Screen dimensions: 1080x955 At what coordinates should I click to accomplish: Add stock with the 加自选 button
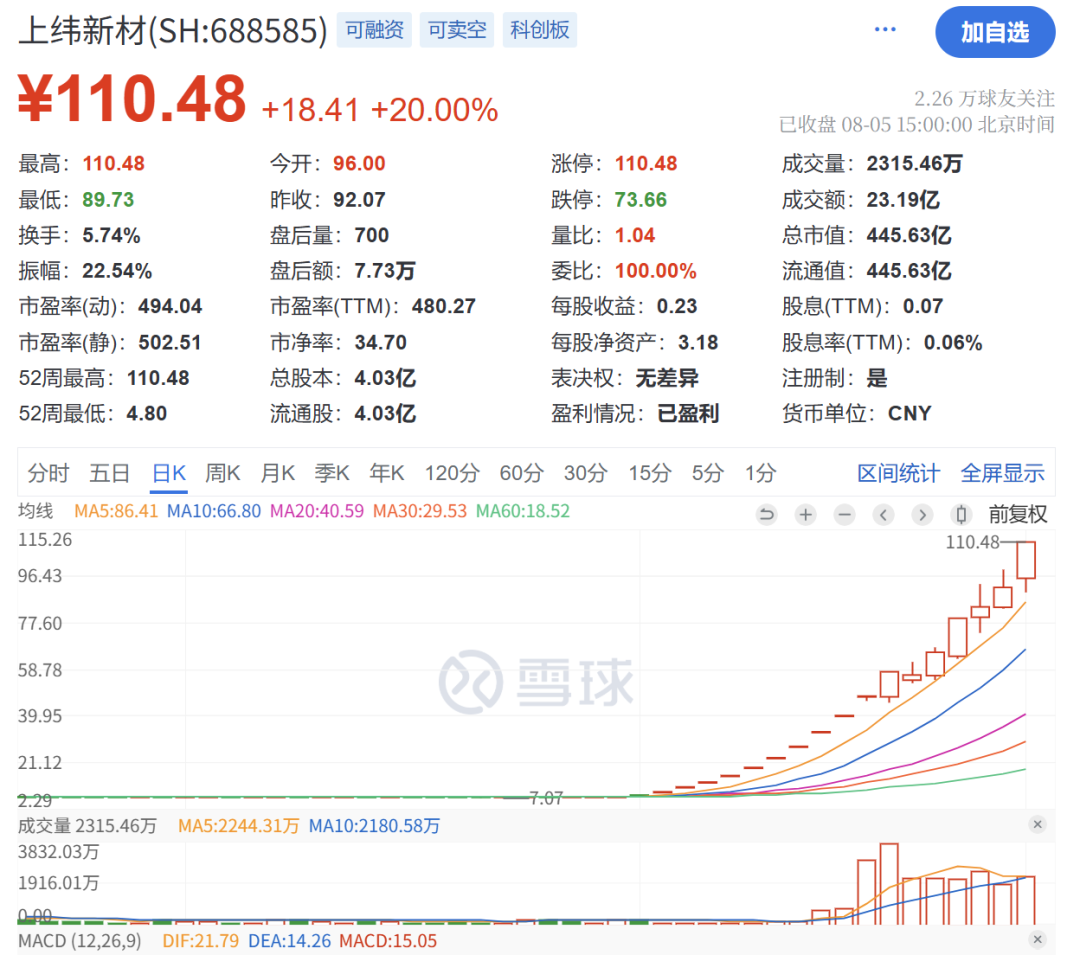tap(995, 32)
